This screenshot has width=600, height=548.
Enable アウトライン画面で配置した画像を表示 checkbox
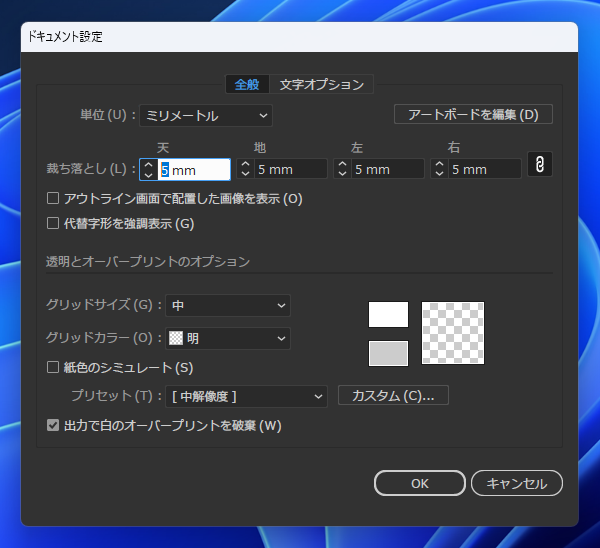click(53, 198)
